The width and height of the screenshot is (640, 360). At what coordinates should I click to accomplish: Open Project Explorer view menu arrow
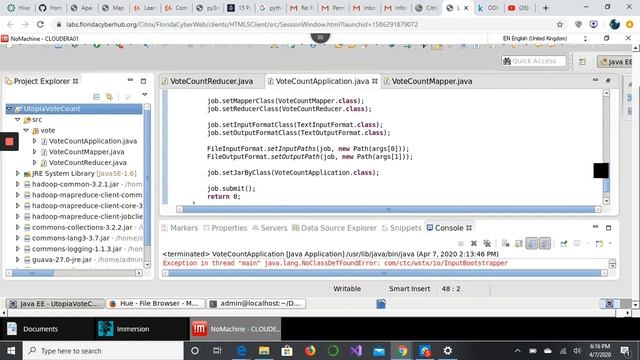pos(144,95)
